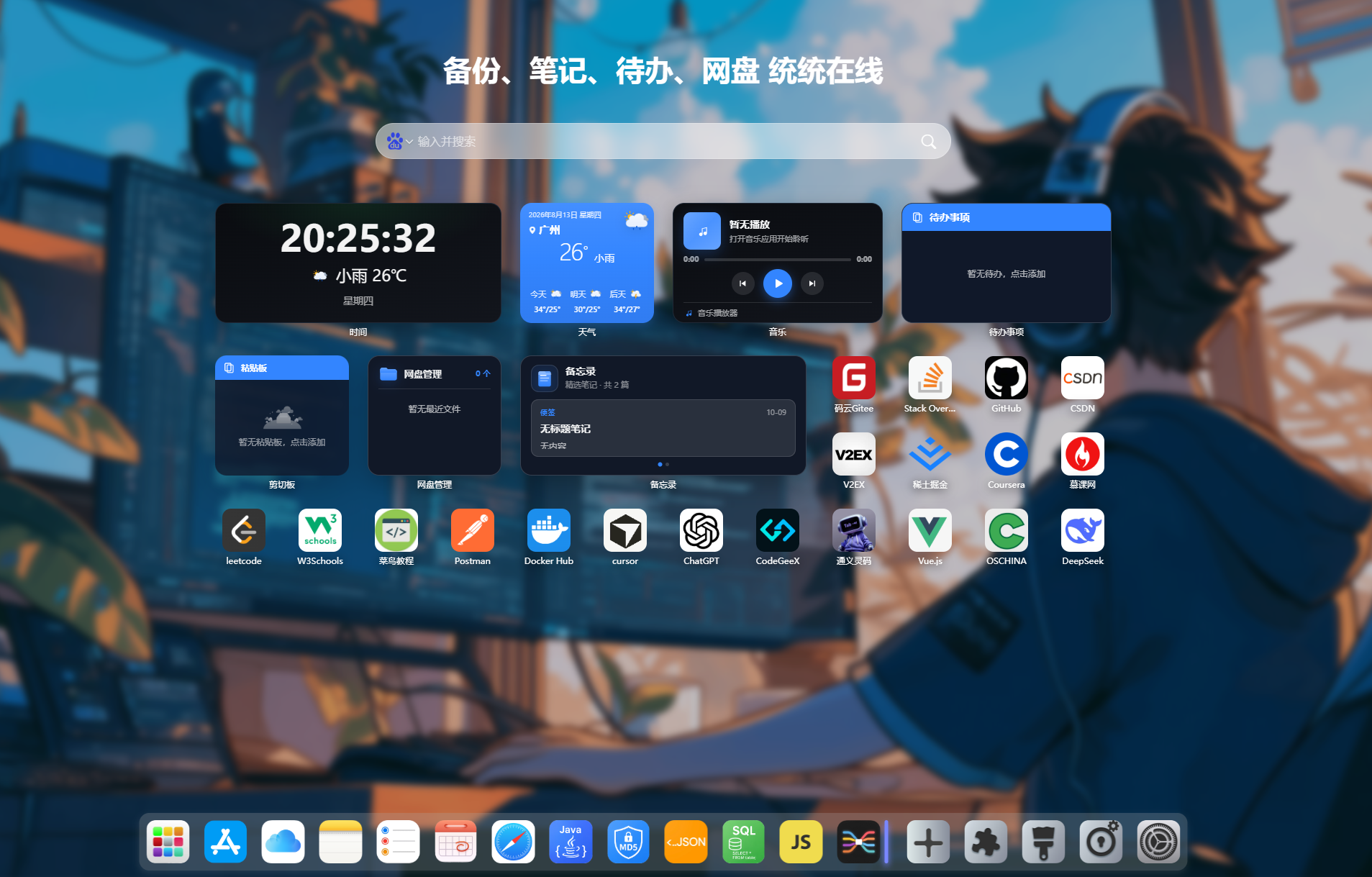The image size is (1372, 877).
Task: Launch the OSCHINA shortcut icon
Action: pyautogui.click(x=1007, y=530)
